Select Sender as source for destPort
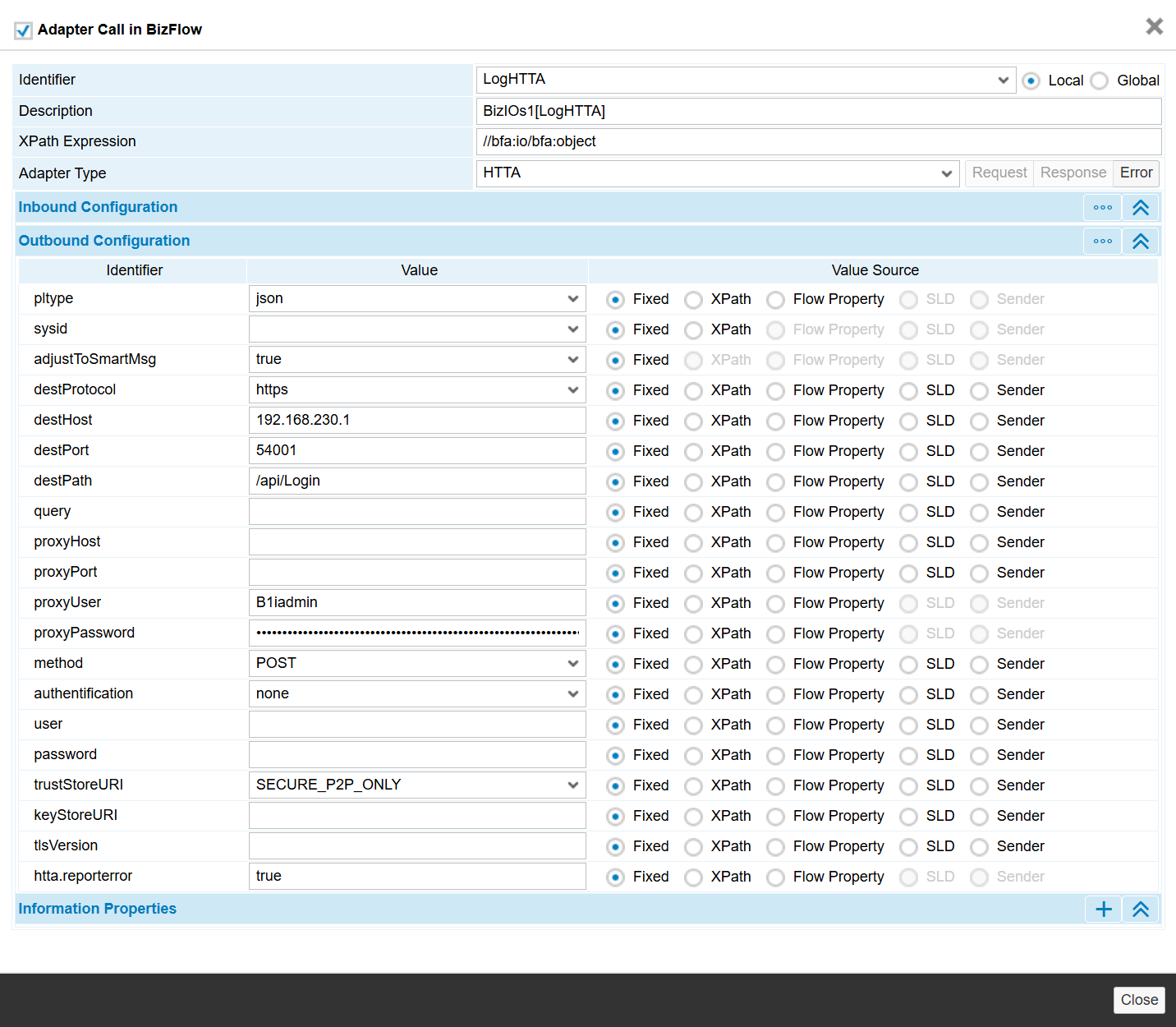The image size is (1176, 1027). pos(979,452)
